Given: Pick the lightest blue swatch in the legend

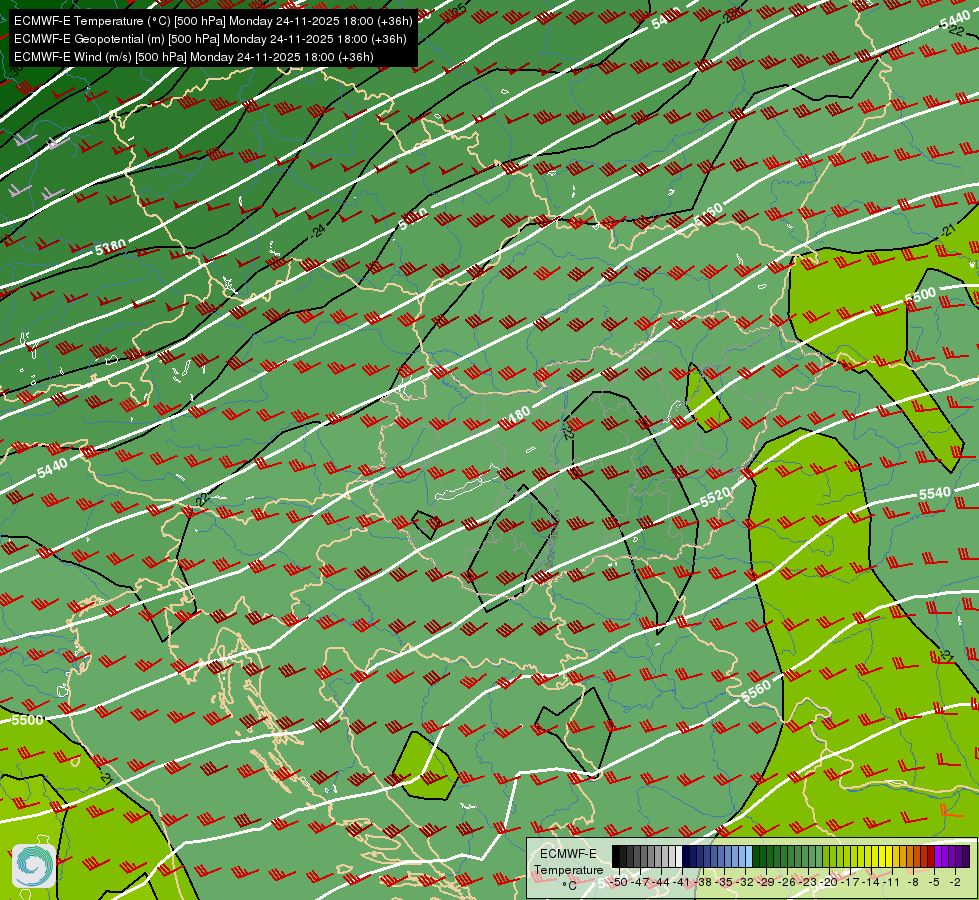Looking at the screenshot, I should [749, 856].
